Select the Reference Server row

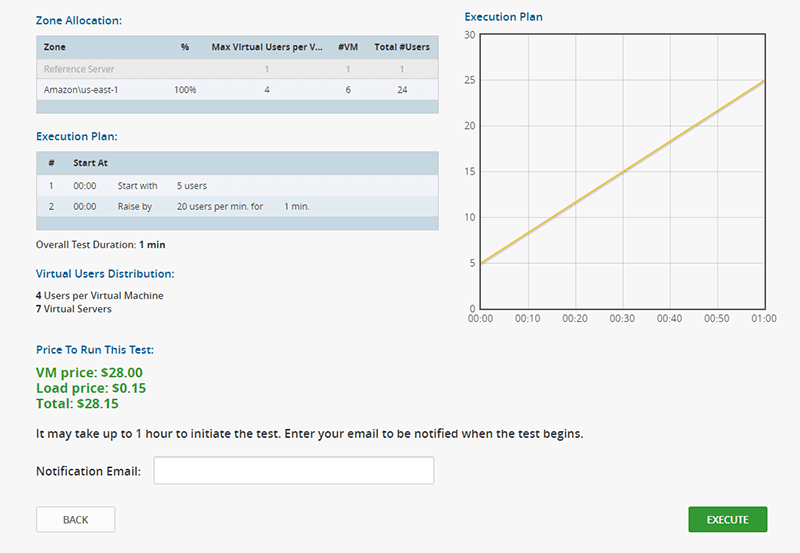pos(237,69)
